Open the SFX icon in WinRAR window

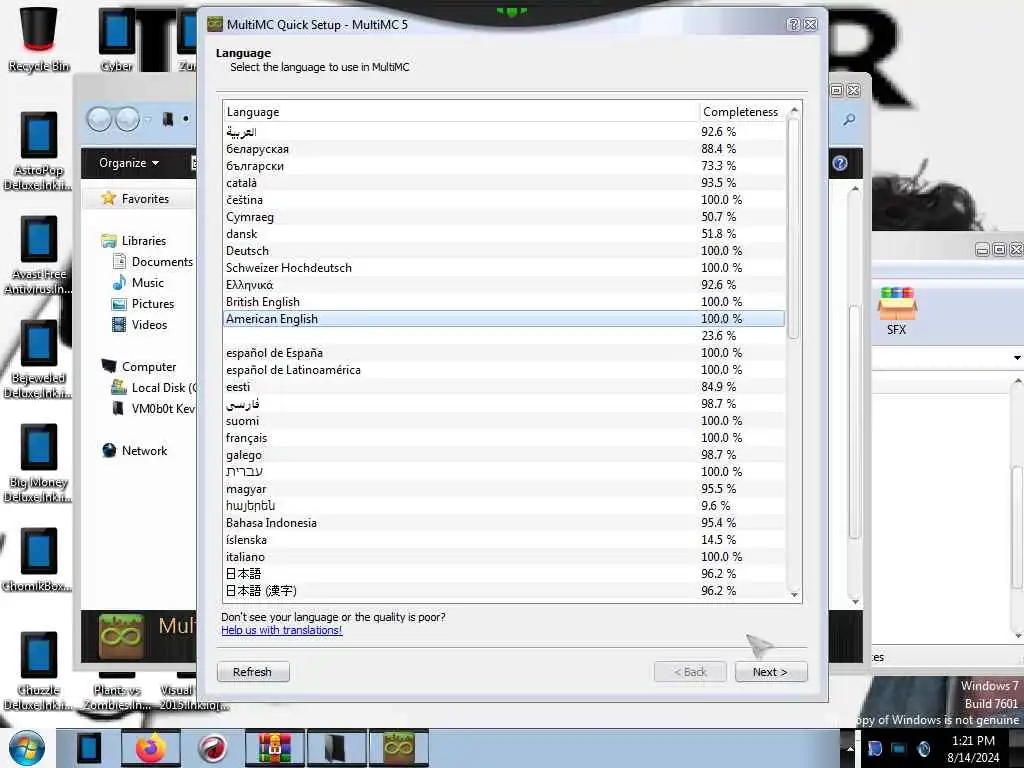point(897,311)
